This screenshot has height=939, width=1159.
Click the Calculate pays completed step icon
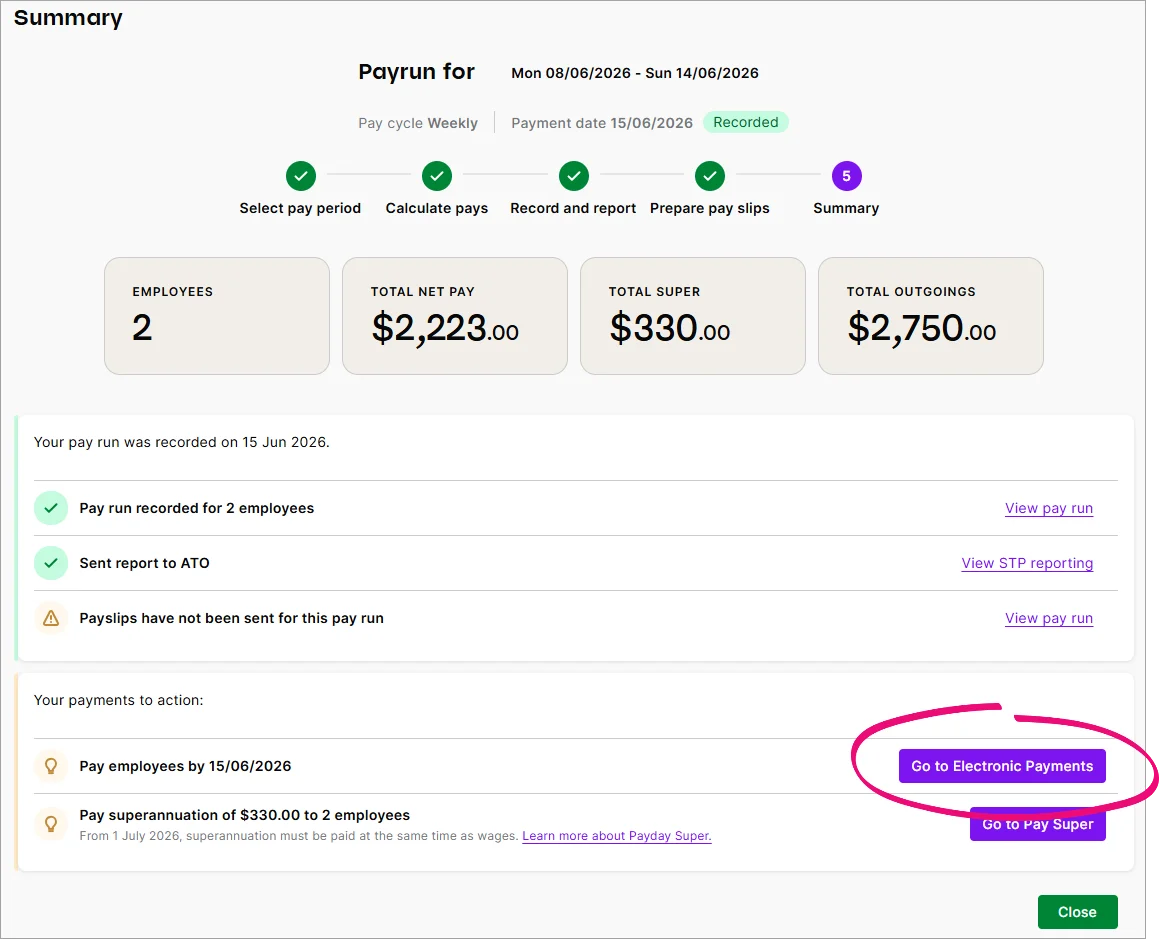(x=437, y=175)
